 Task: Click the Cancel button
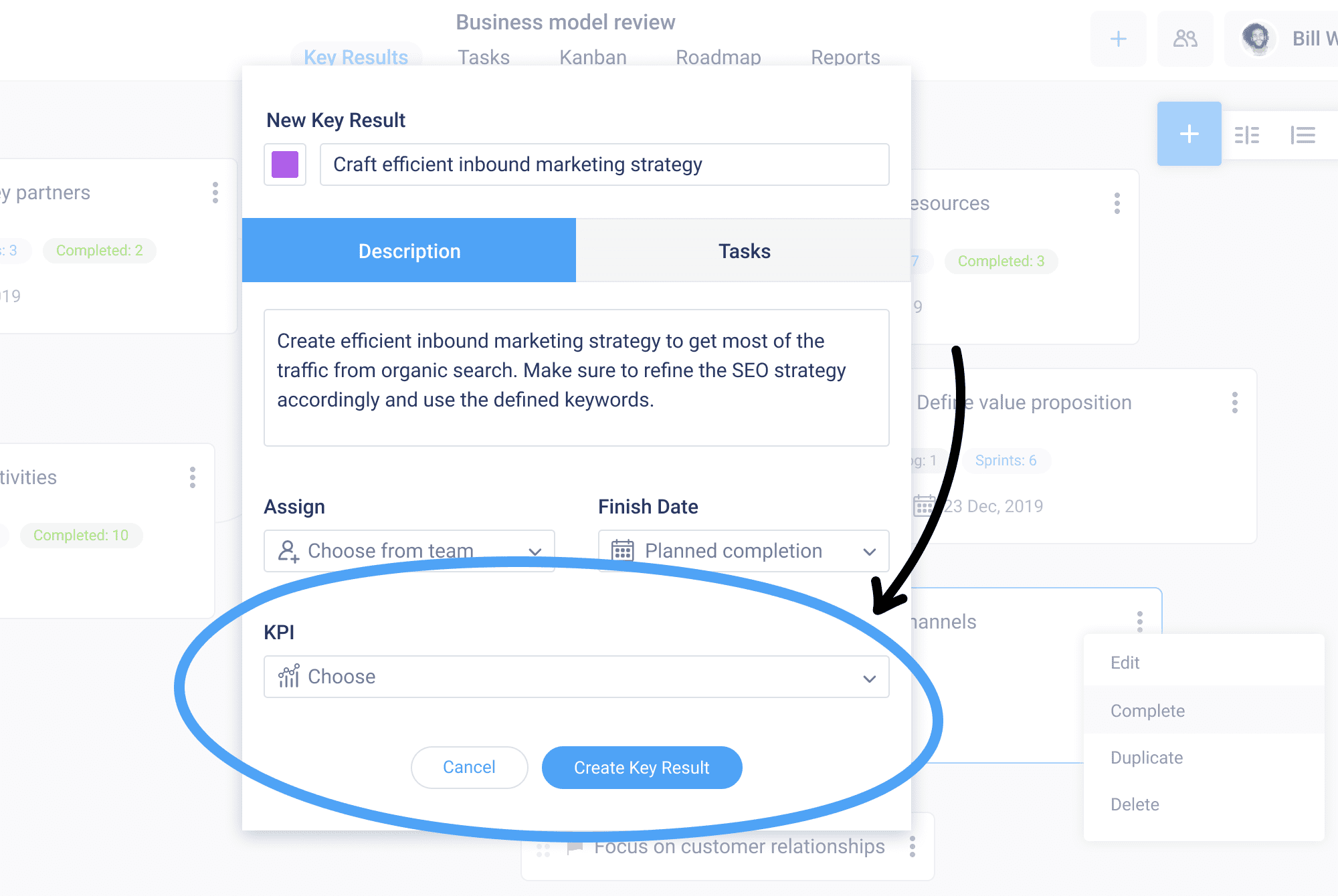pyautogui.click(x=469, y=768)
